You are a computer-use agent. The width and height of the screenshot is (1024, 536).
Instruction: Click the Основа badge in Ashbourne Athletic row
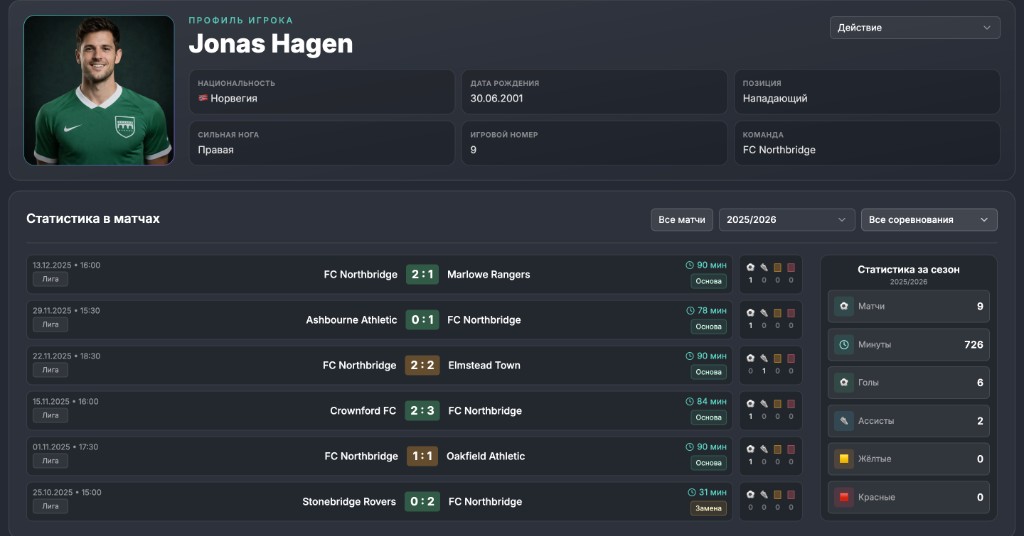pos(708,326)
